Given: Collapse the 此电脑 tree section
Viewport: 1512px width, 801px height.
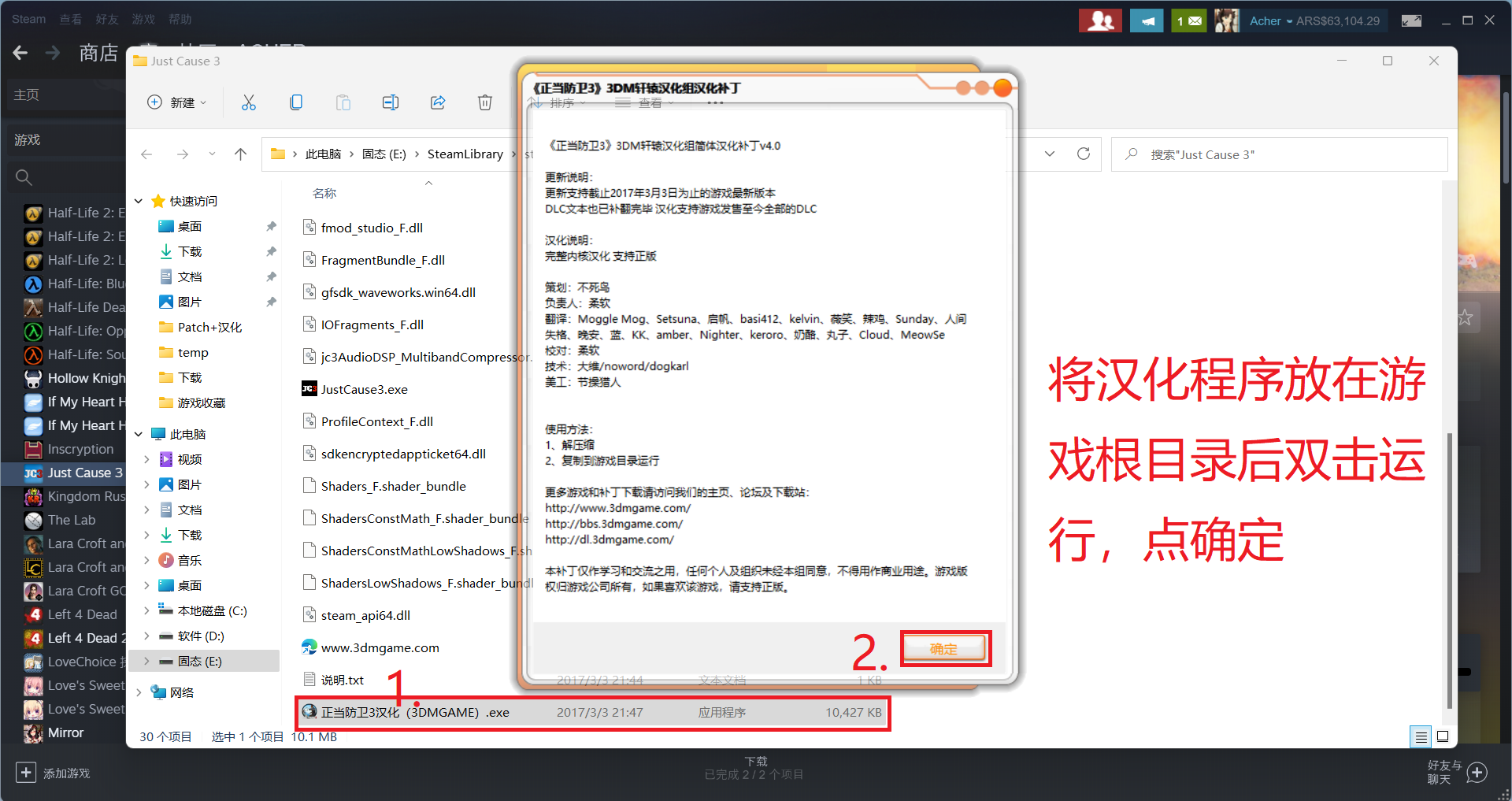Looking at the screenshot, I should (x=139, y=434).
